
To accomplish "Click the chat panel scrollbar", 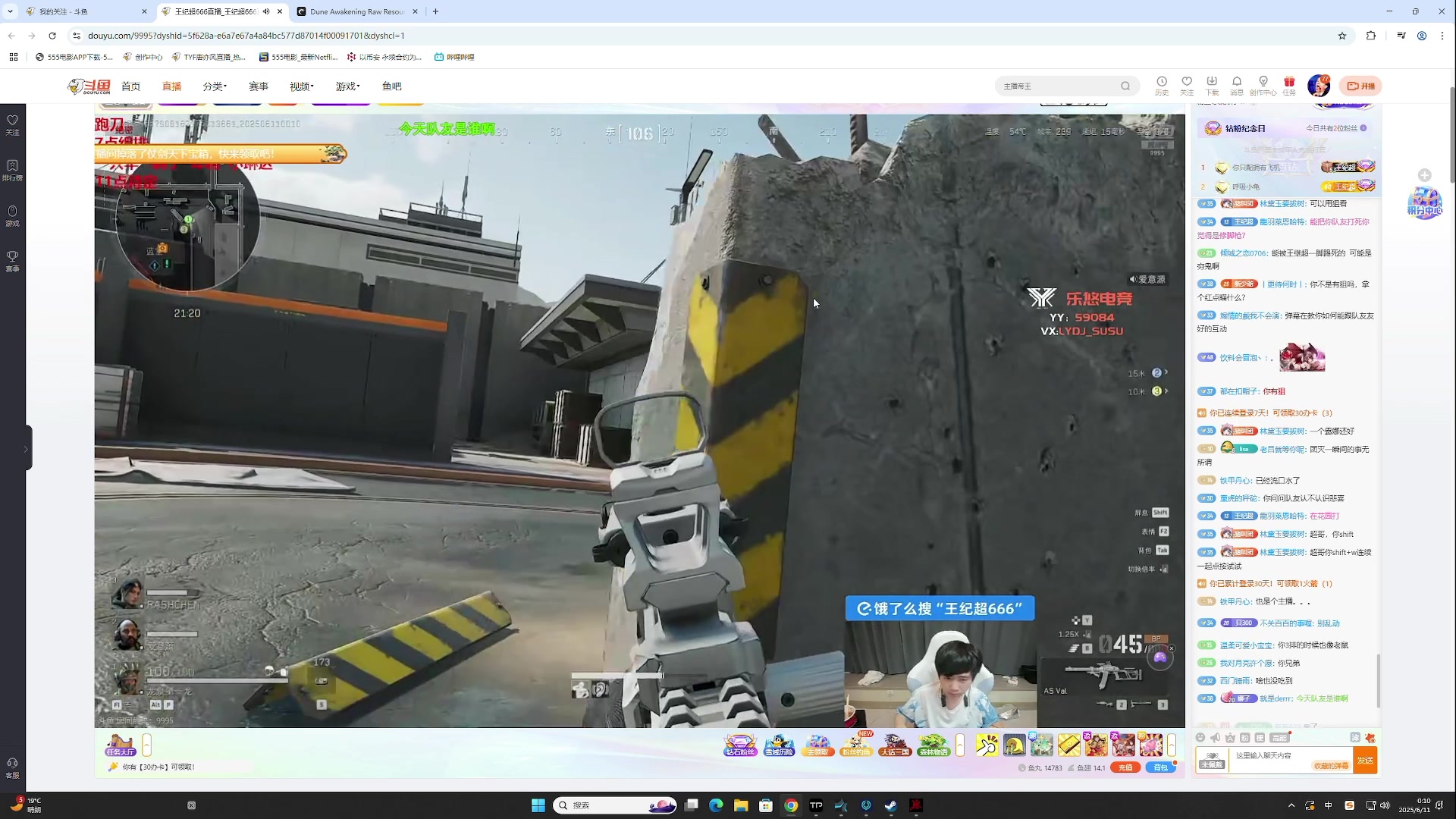I will [x=1378, y=681].
